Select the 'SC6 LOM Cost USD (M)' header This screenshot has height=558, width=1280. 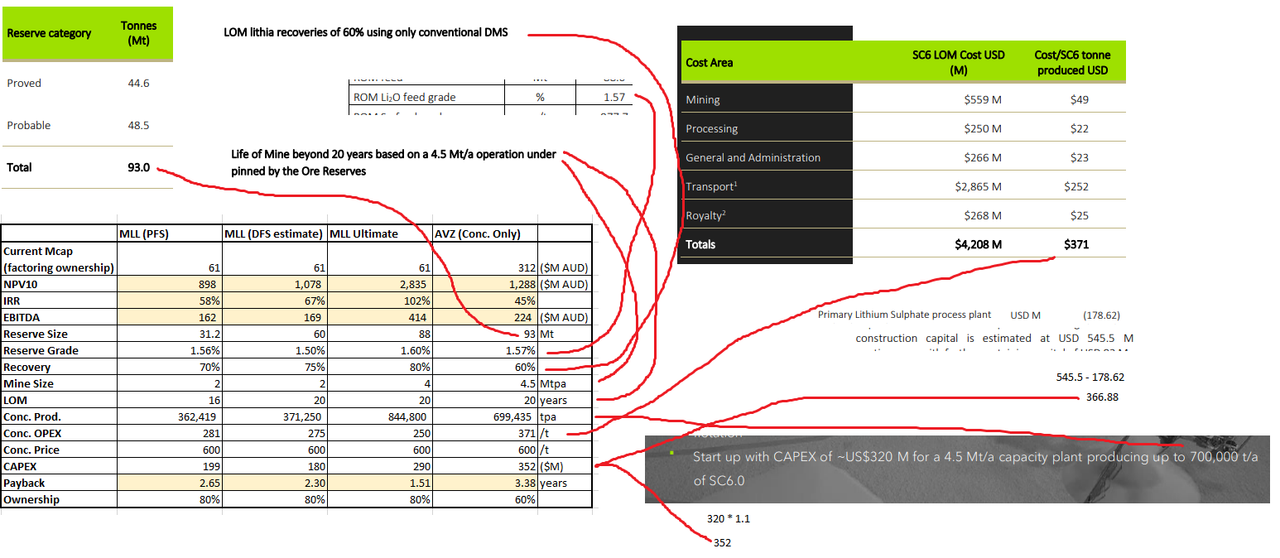click(959, 61)
